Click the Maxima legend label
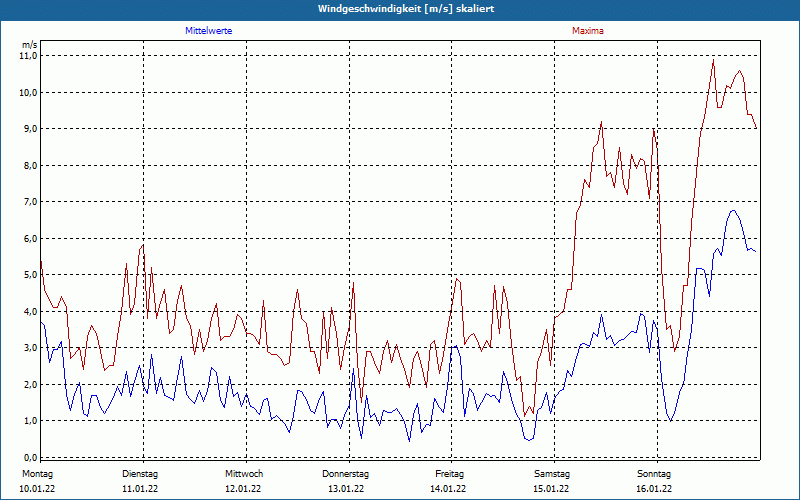 point(588,31)
